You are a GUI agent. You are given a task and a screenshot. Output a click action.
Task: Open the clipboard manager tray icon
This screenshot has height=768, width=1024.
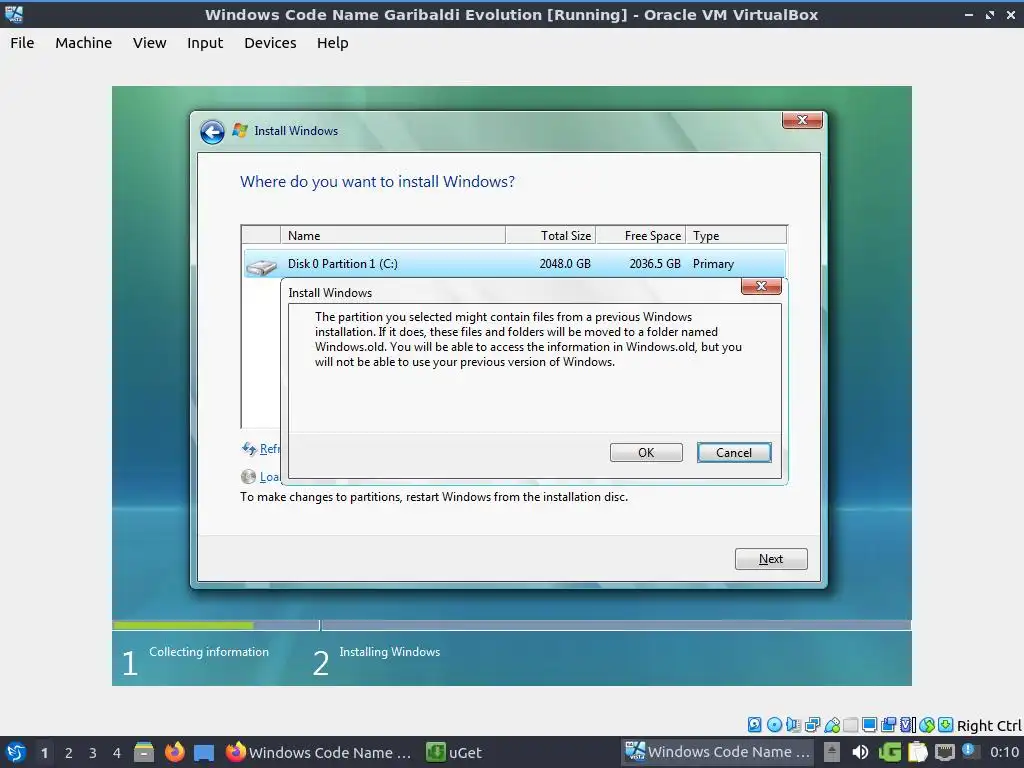pos(918,752)
